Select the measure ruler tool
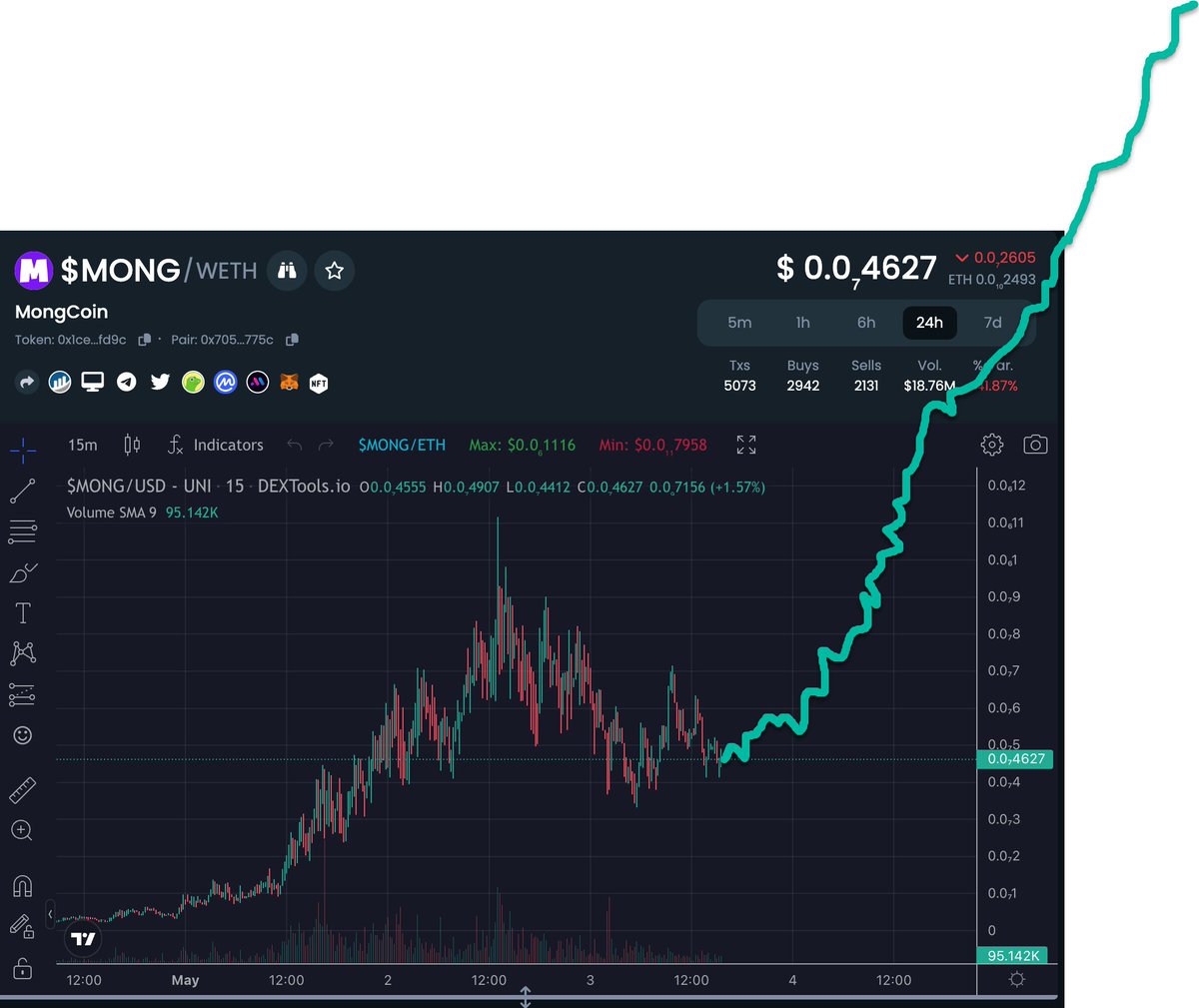Screen dimensions: 1199x1008 click(22, 788)
